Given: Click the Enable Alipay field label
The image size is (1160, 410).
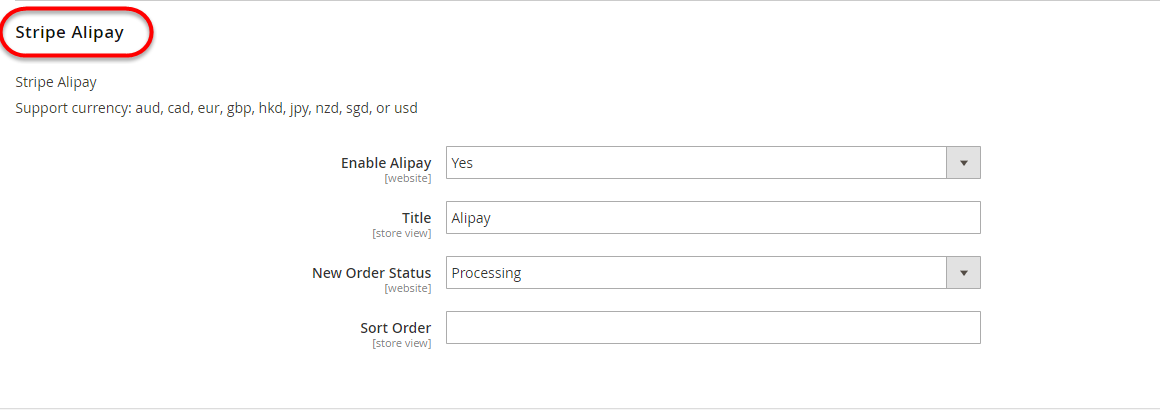Looking at the screenshot, I should (x=386, y=163).
